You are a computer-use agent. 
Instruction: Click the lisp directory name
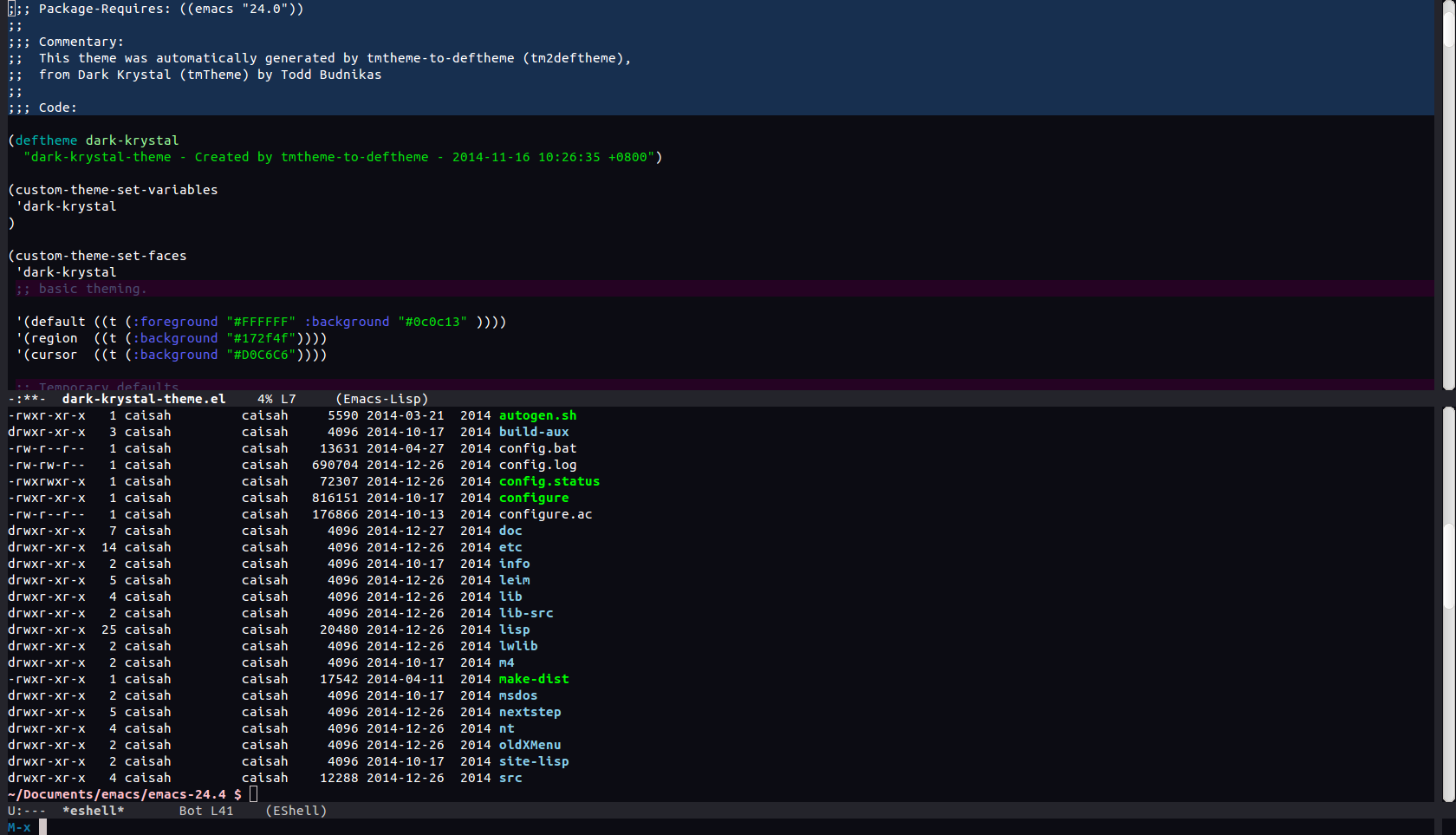[514, 630]
